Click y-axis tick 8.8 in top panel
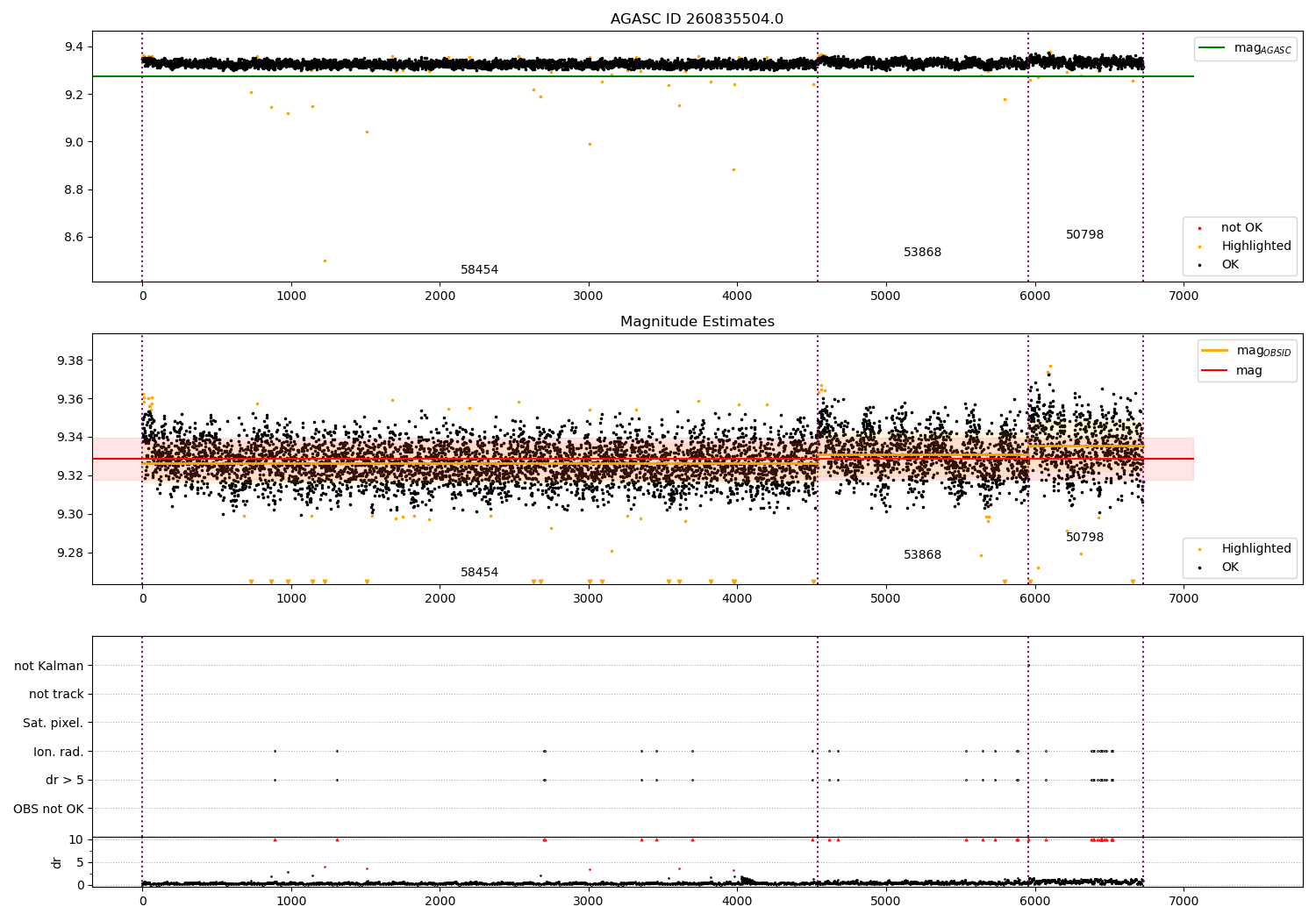 pos(73,190)
